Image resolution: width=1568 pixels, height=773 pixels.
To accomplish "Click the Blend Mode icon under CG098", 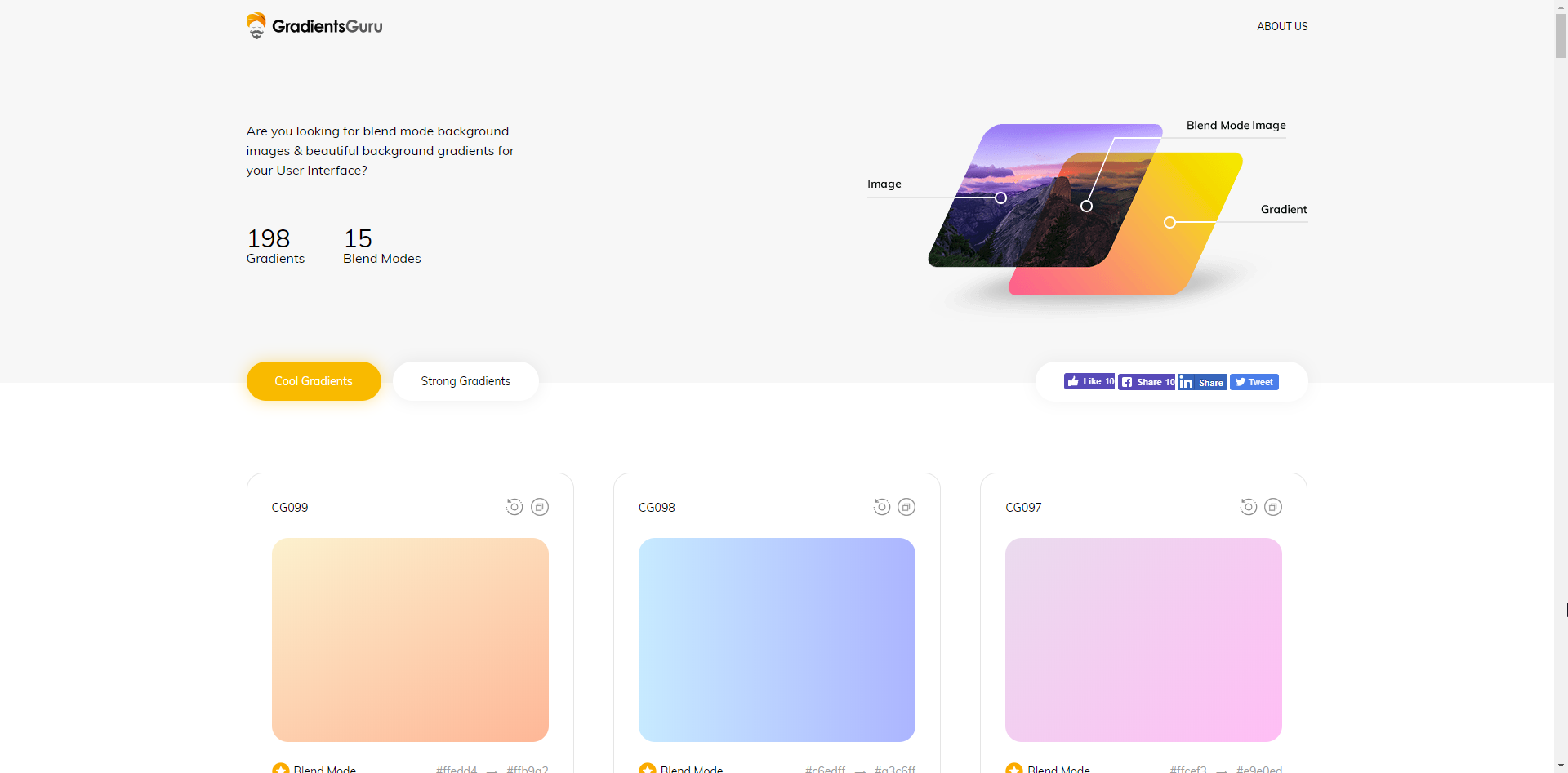I will (x=647, y=768).
